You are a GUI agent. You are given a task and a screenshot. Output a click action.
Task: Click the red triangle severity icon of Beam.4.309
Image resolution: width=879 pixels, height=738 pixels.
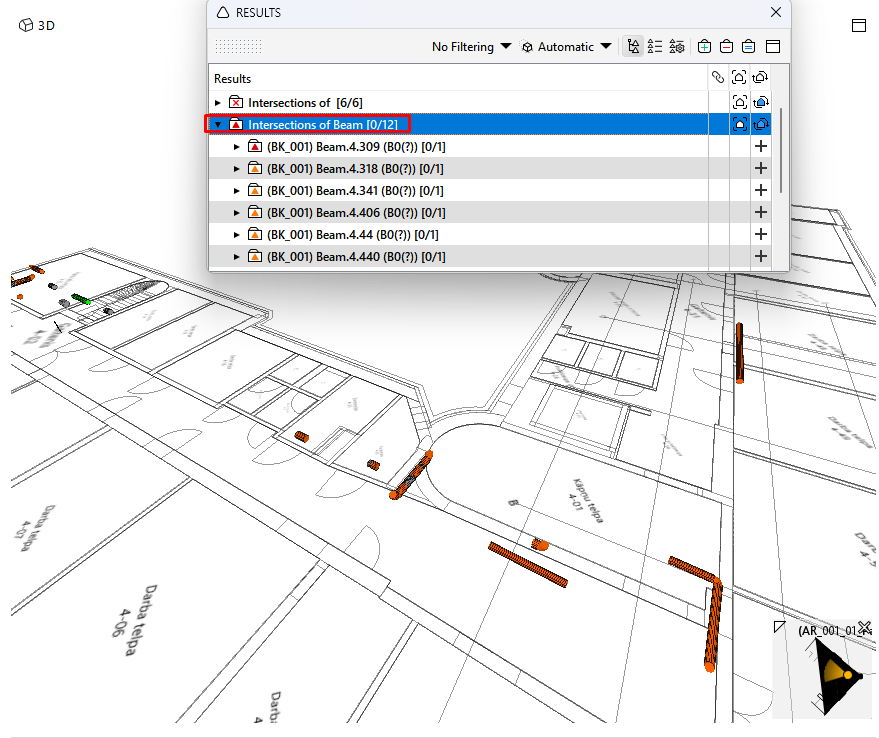click(x=255, y=146)
